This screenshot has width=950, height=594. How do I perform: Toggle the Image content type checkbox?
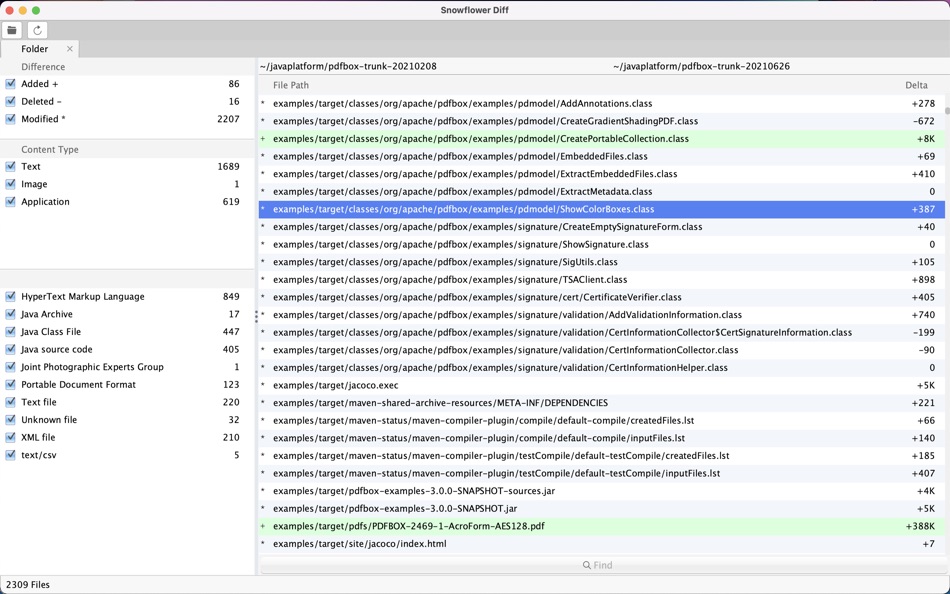click(10, 184)
